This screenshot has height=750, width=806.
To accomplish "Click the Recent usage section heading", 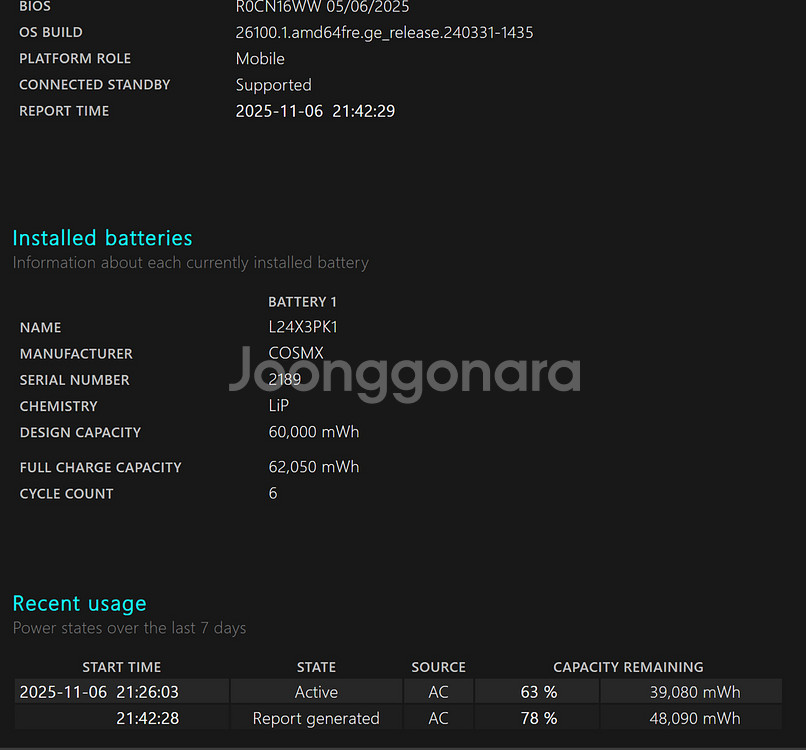I will (x=79, y=603).
